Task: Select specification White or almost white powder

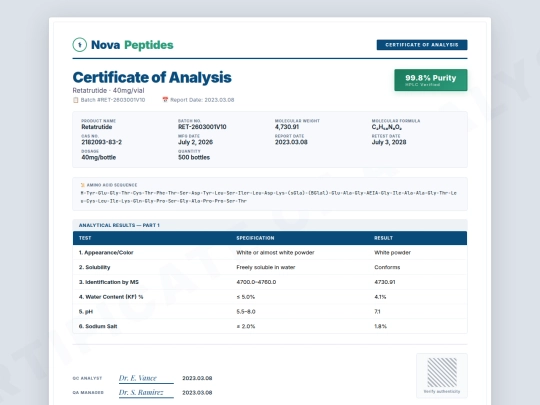Action: click(275, 252)
